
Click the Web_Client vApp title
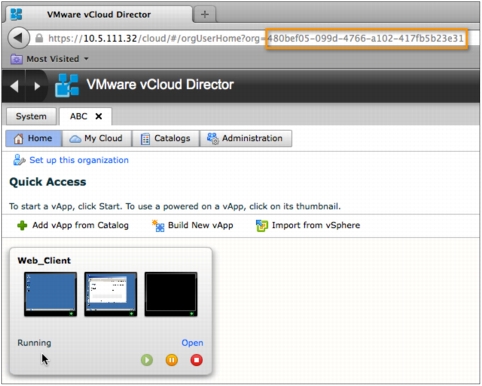click(44, 261)
